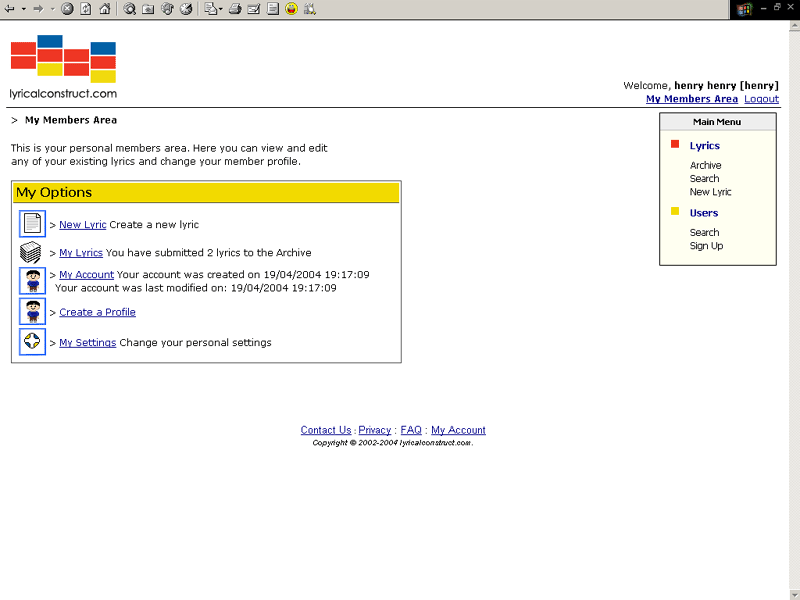Click the Main Menu panel title

click(717, 122)
